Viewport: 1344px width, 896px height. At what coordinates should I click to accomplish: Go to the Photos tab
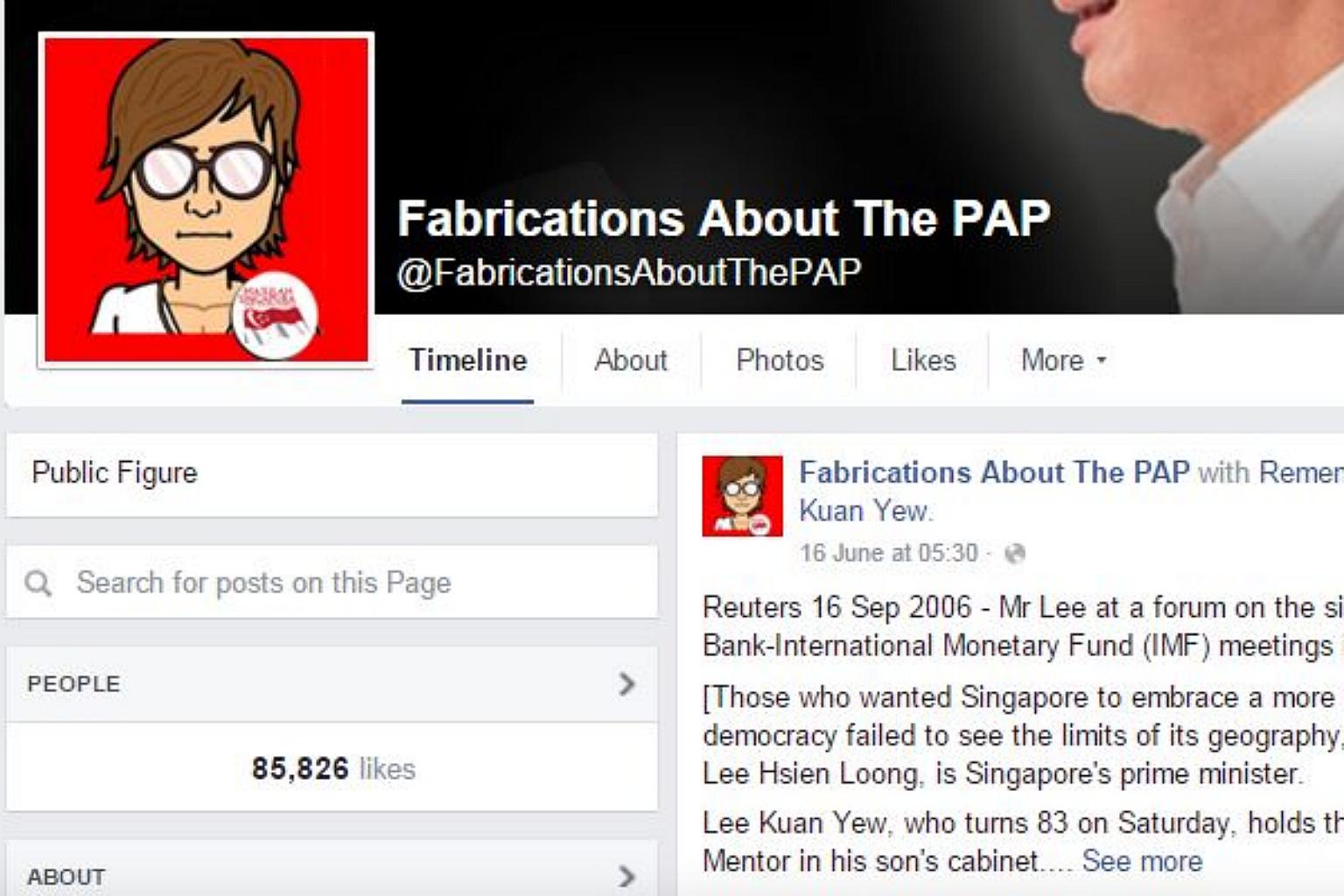tap(780, 360)
